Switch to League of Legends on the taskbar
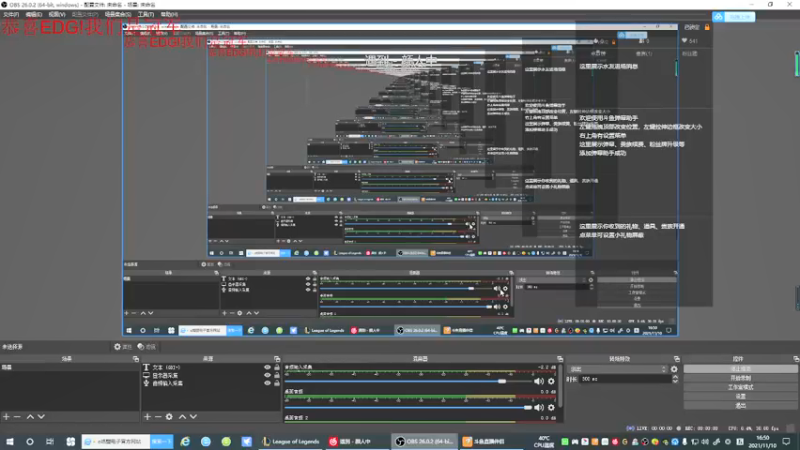 click(291, 441)
